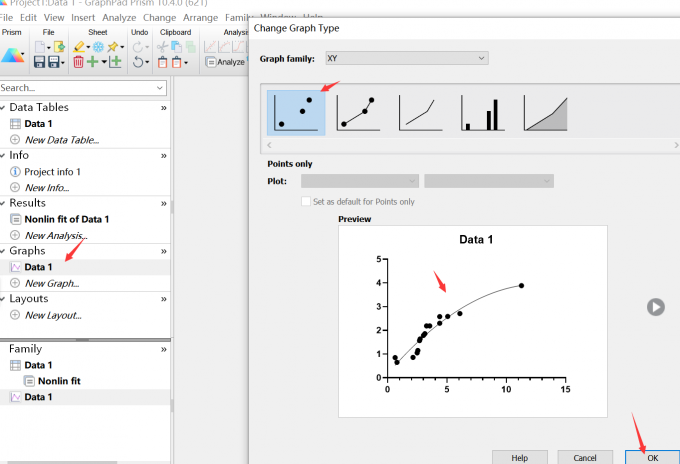Screen dimensions: 680x464
Task: Click the undo arrow icon
Action: pyautogui.click(x=137, y=62)
